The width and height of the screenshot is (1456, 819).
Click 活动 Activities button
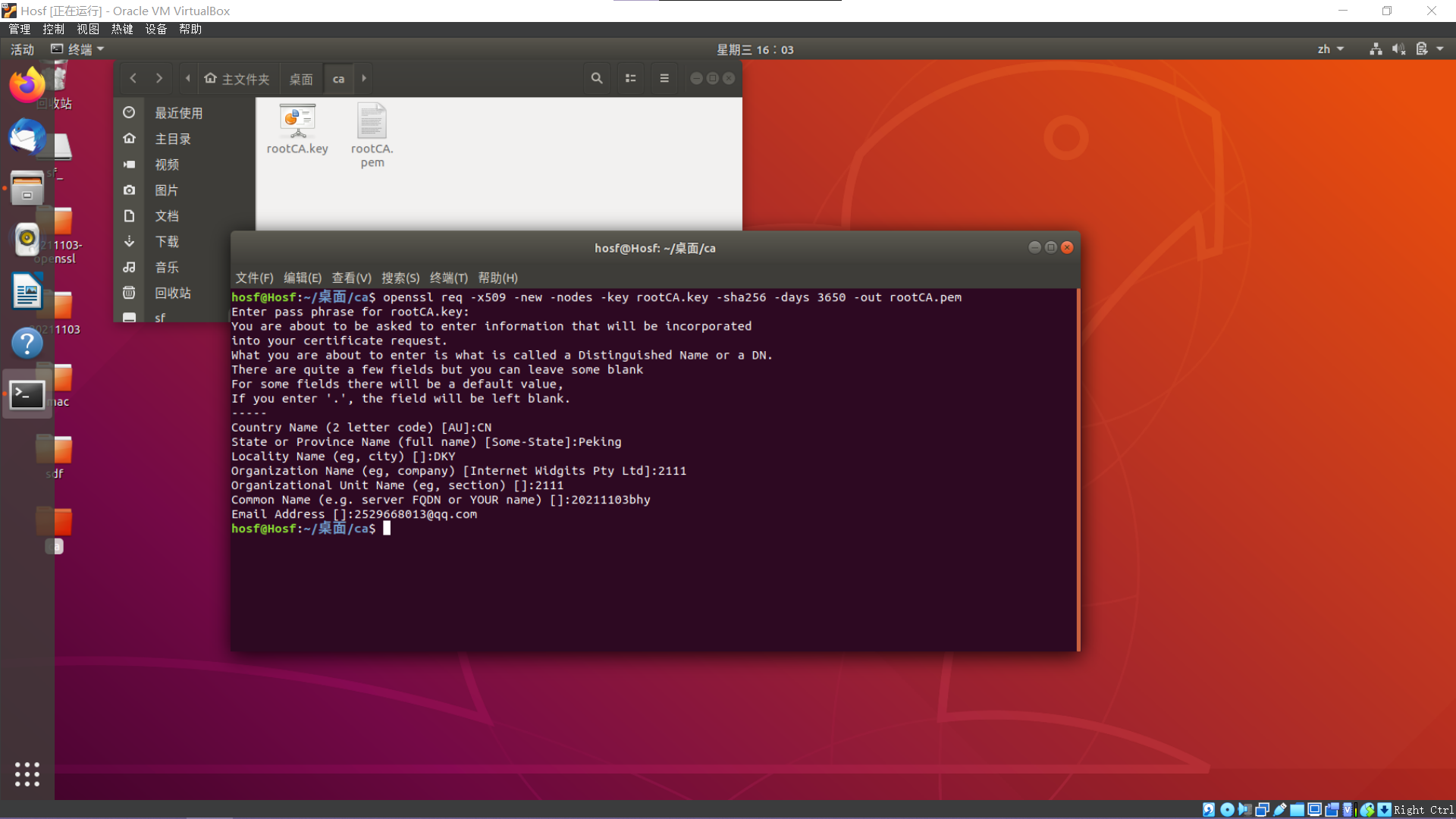click(22, 49)
